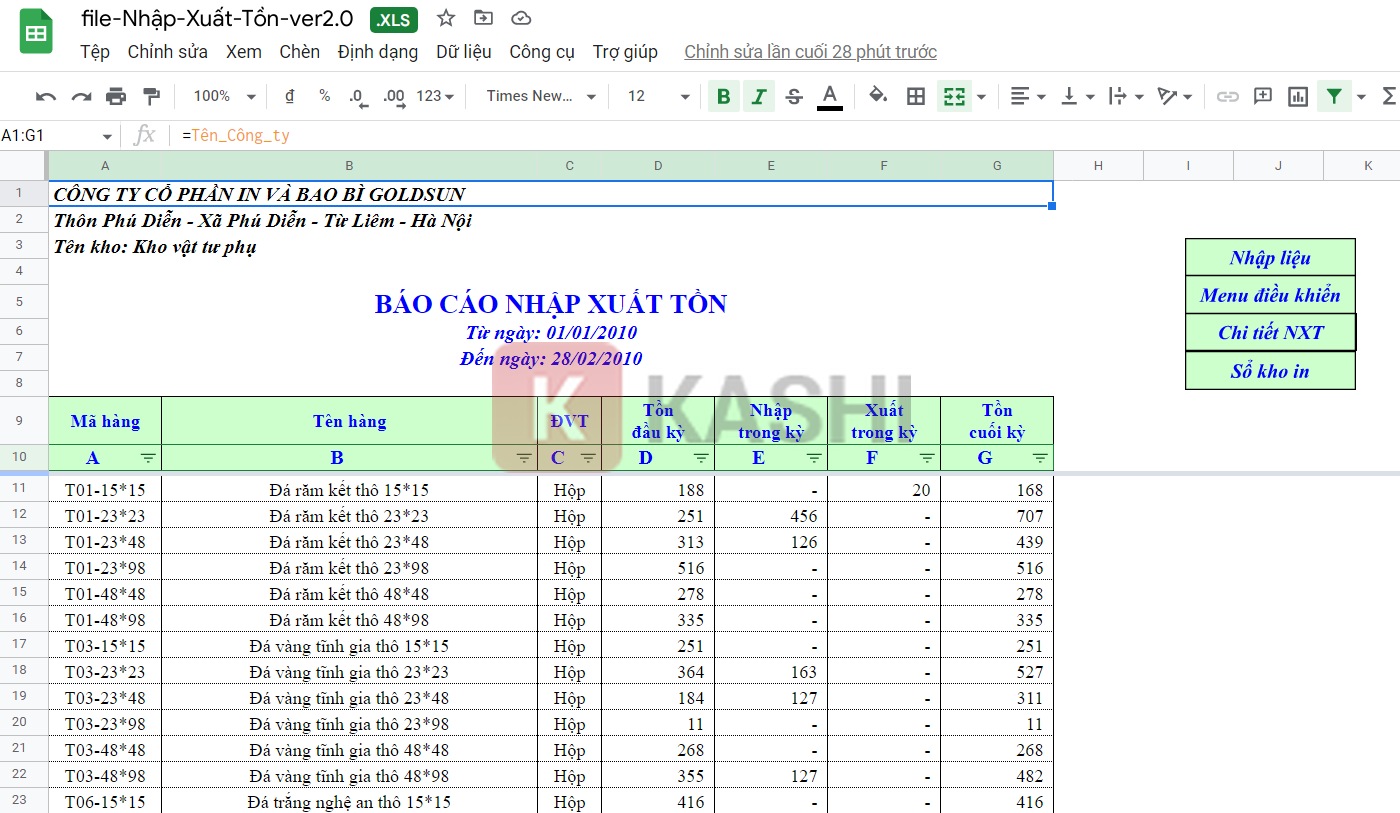Click the Chỉnh sửa lần cuối link
The image size is (1400, 813).
pos(810,51)
